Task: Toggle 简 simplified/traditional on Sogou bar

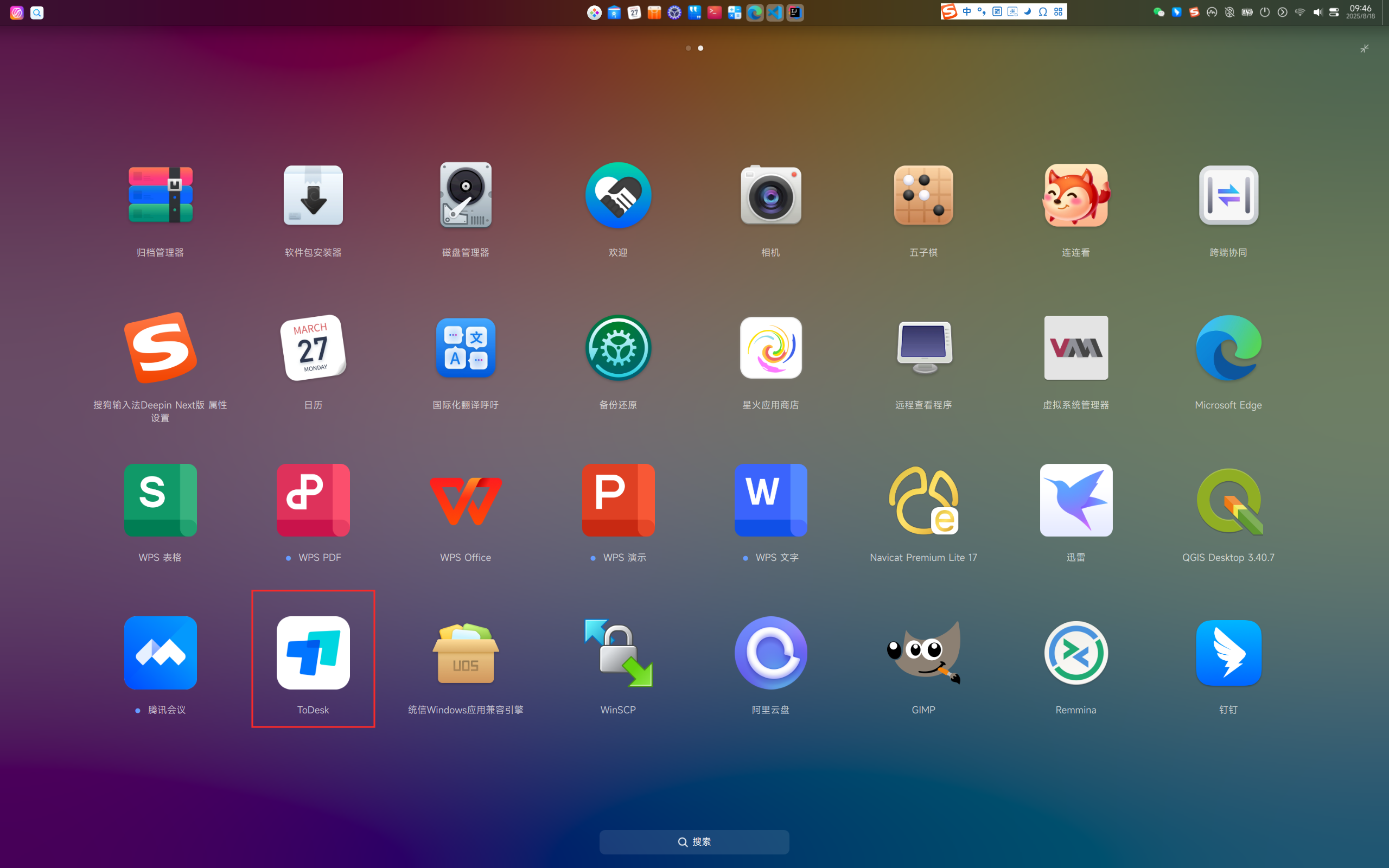Action: pos(997,11)
